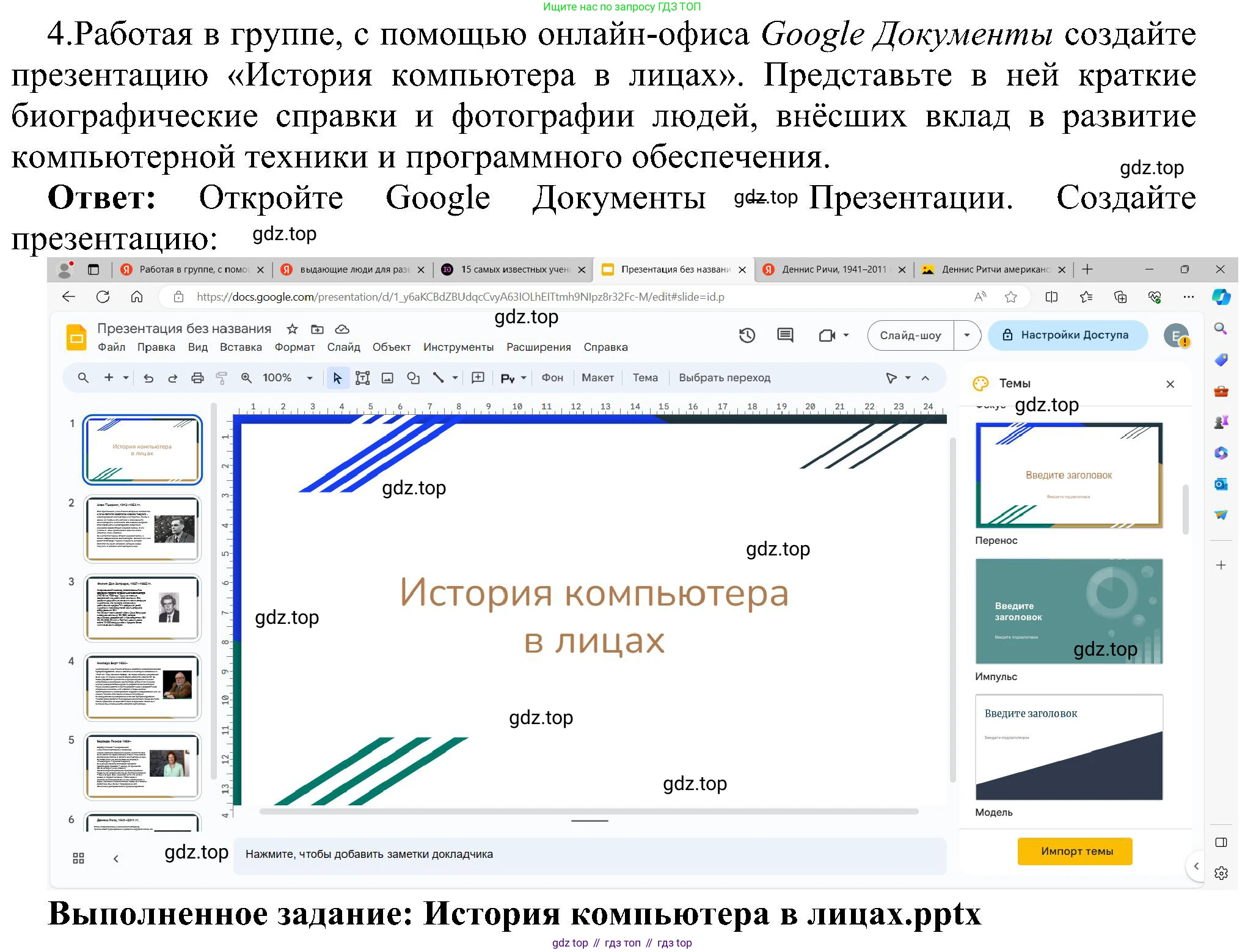Collapse the toolbar with the up chevron
Image resolution: width=1245 pixels, height=952 pixels.
pyautogui.click(x=925, y=378)
